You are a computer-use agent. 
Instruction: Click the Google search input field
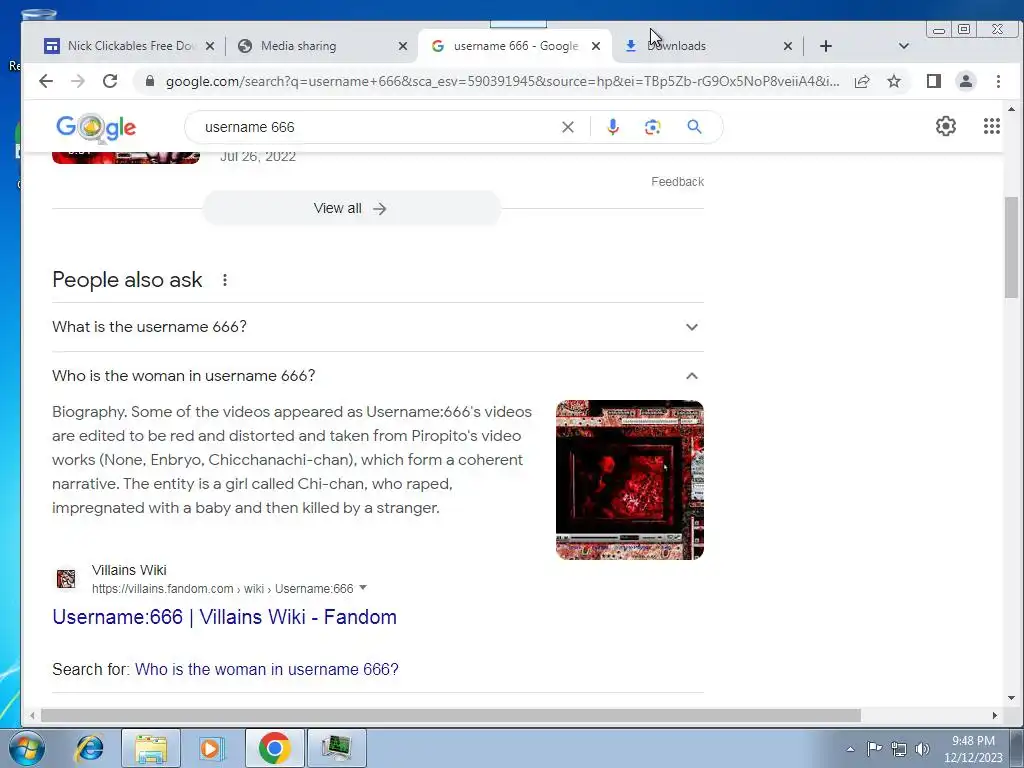[x=379, y=127]
